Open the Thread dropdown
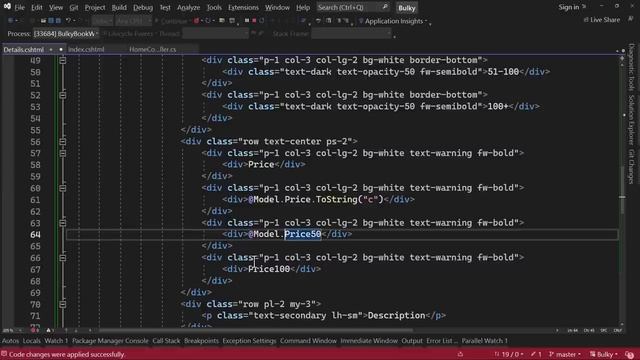This screenshot has height=360, width=640. pos(215,34)
